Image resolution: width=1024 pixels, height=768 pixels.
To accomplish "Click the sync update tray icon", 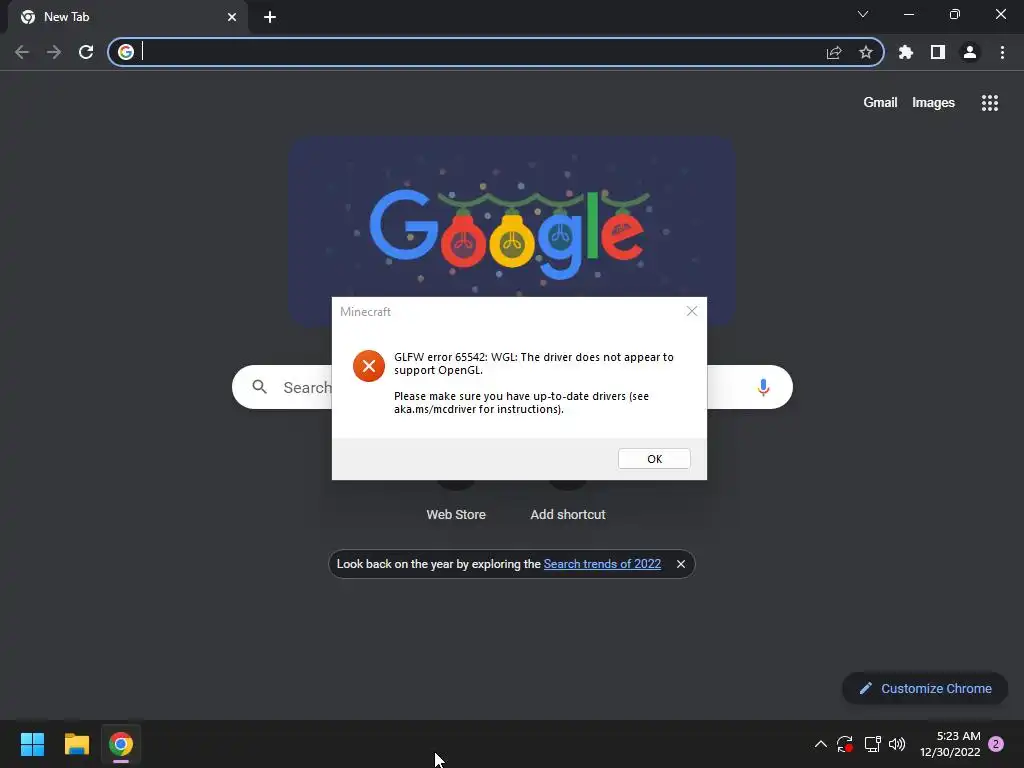I will coord(844,744).
